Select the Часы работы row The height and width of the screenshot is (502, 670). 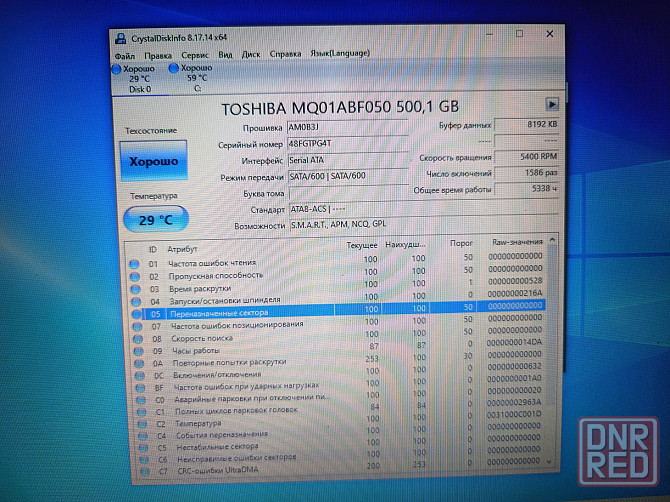[340, 348]
